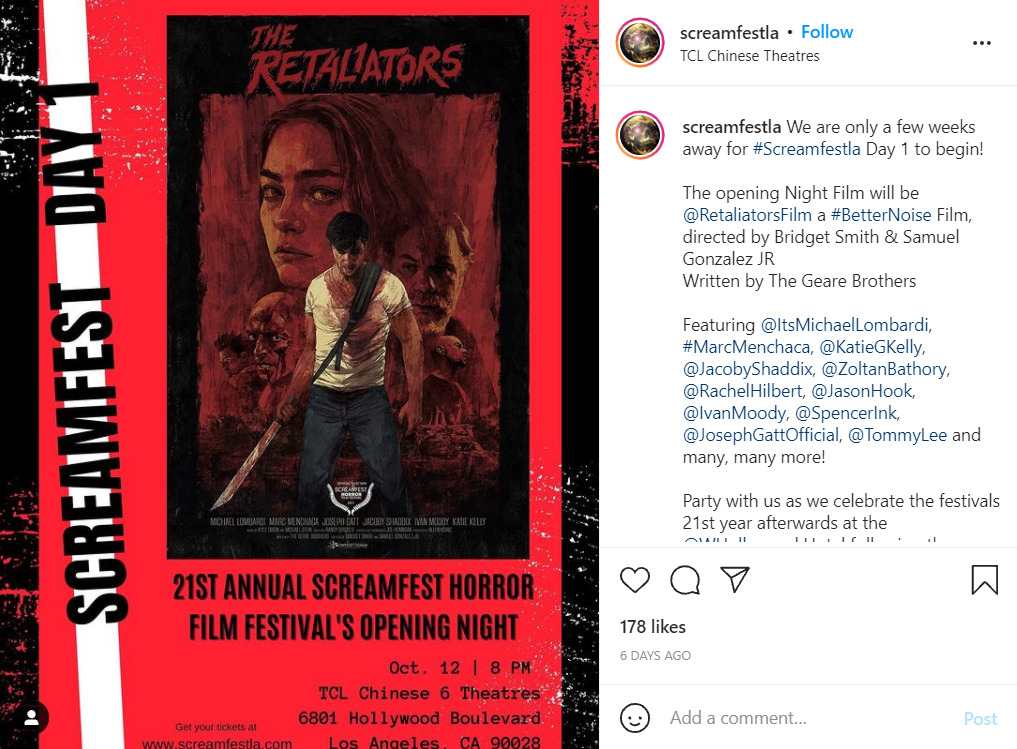Visit the @RetaliatorsFilm profile mention
The height and width of the screenshot is (749, 1017).
747,215
